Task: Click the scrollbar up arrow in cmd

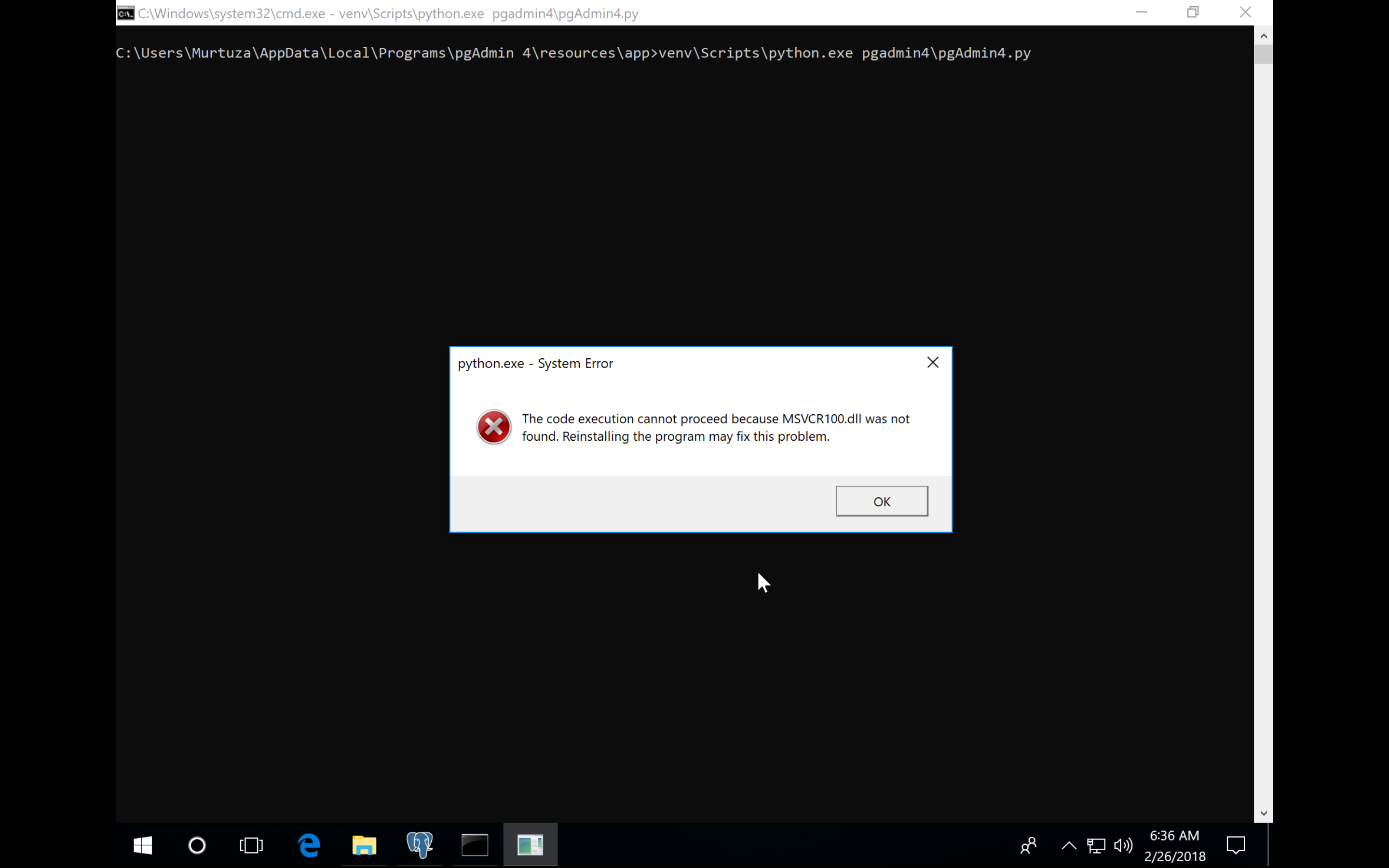Action: pos(1263,36)
